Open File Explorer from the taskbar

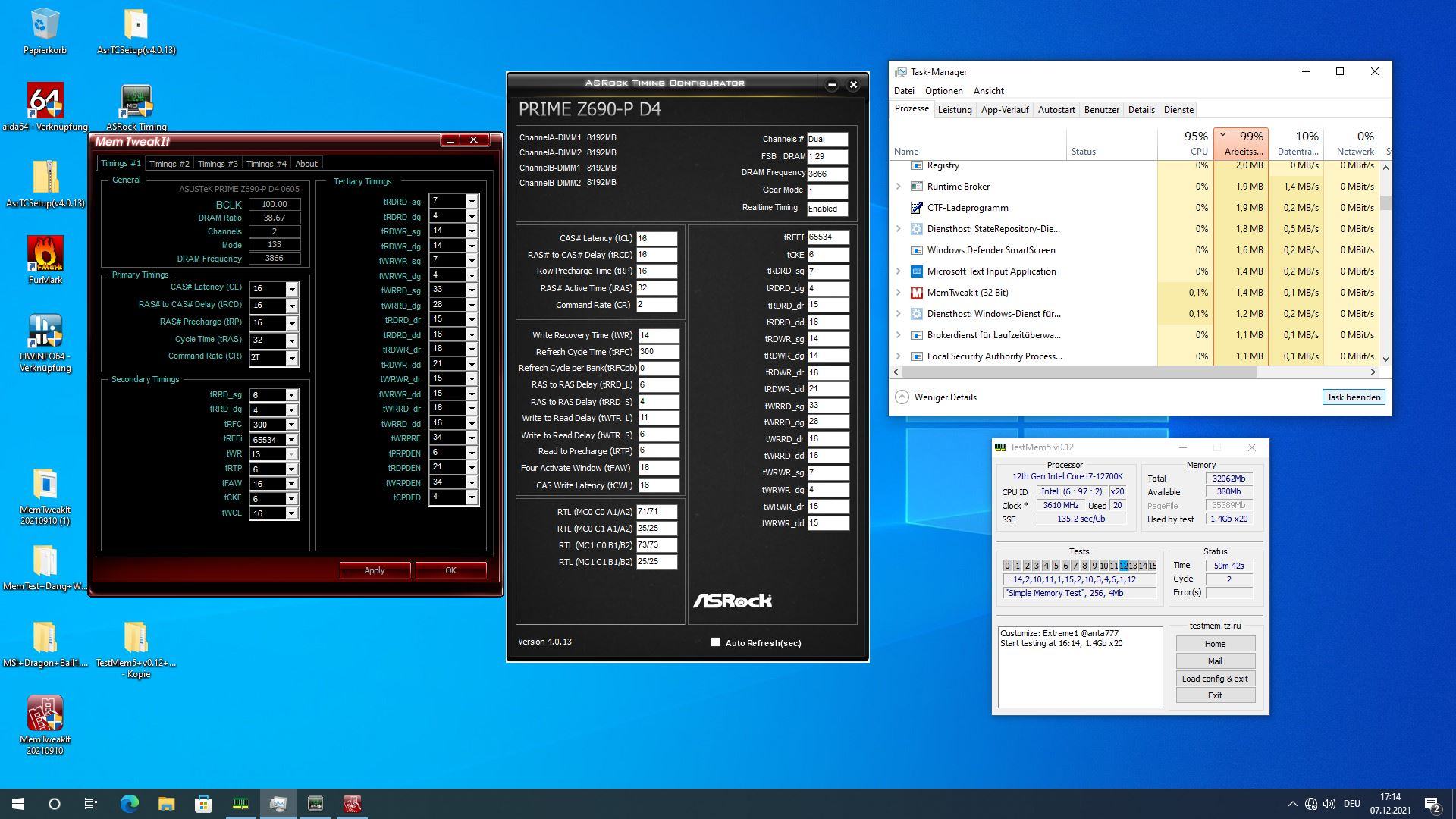(166, 804)
